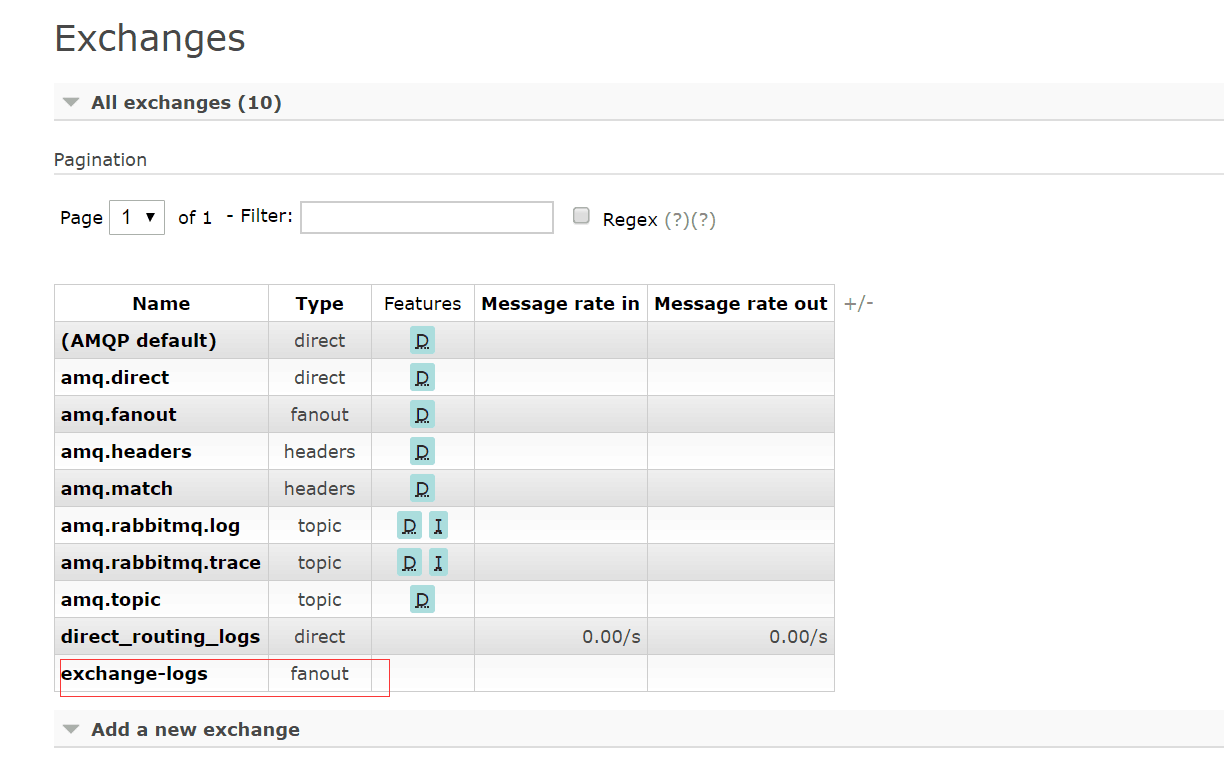Click the first Regex help (?) link
Image resolution: width=1224 pixels, height=766 pixels.
676,220
